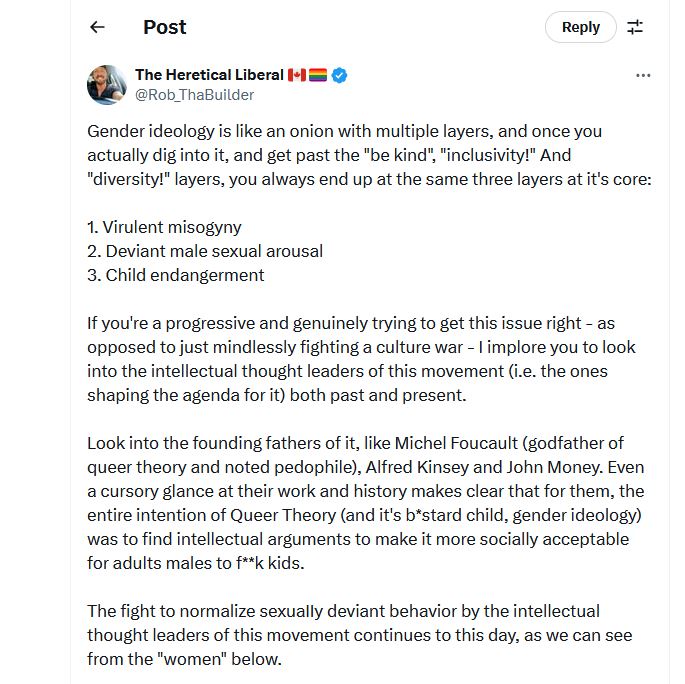Click the Reply button
Viewport: 685px width, 684px height.
580,27
